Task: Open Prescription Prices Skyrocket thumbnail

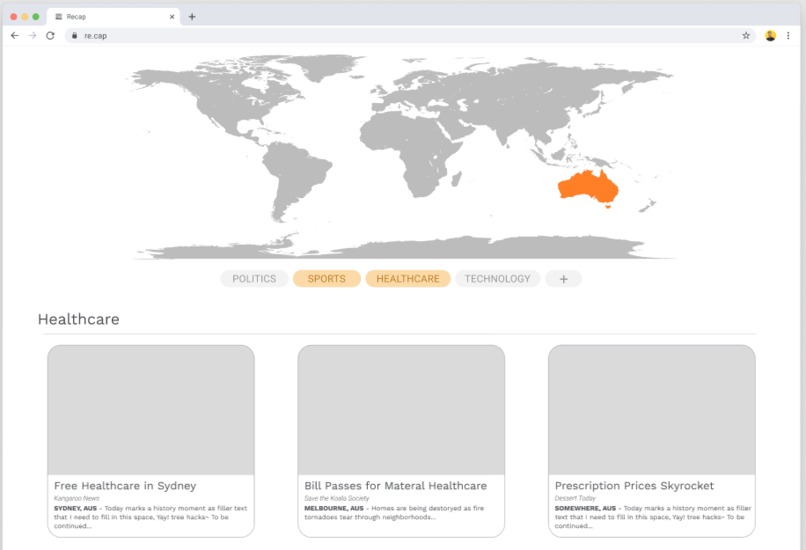Action: tap(651, 410)
